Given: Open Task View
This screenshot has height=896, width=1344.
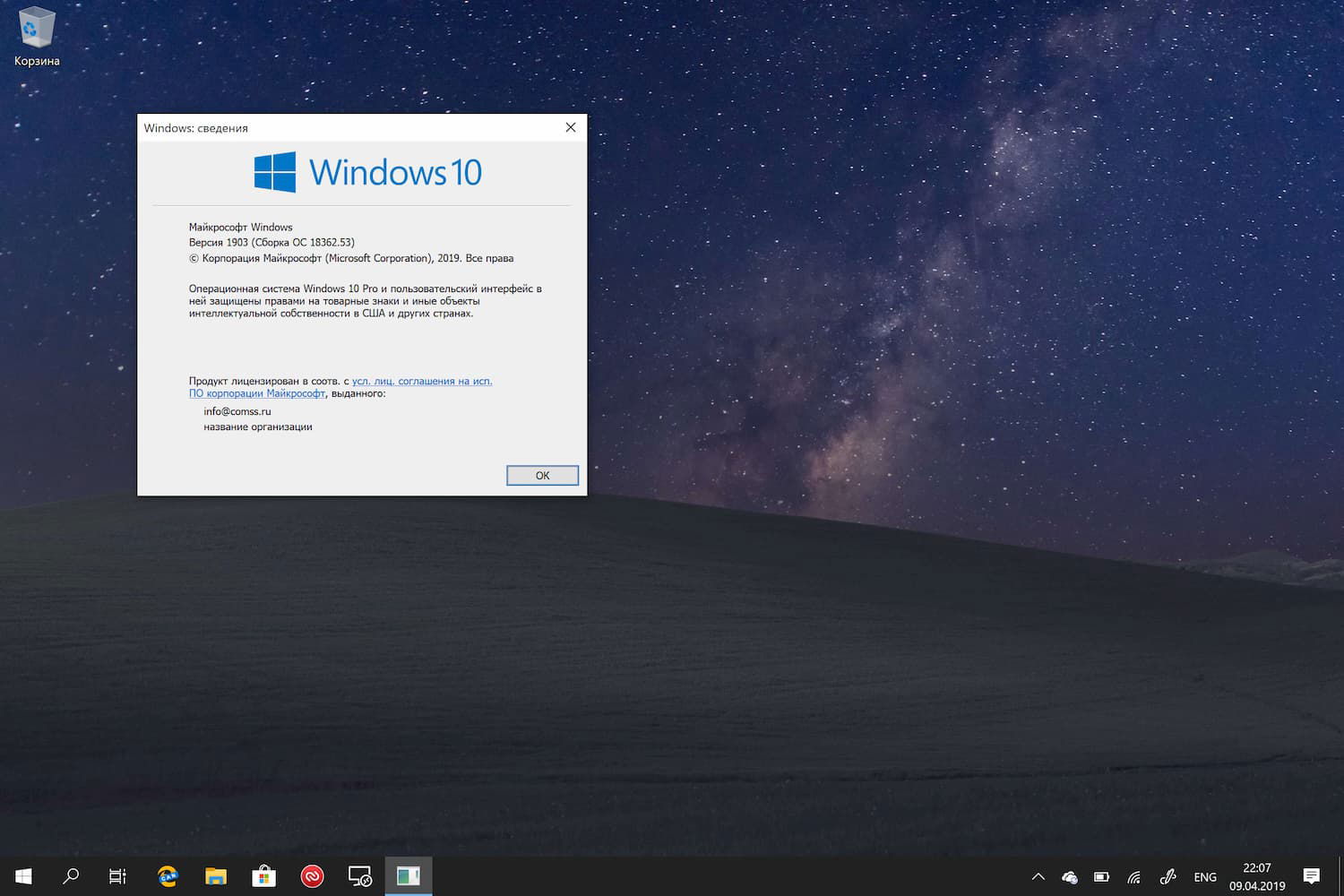Looking at the screenshot, I should pos(117,876).
